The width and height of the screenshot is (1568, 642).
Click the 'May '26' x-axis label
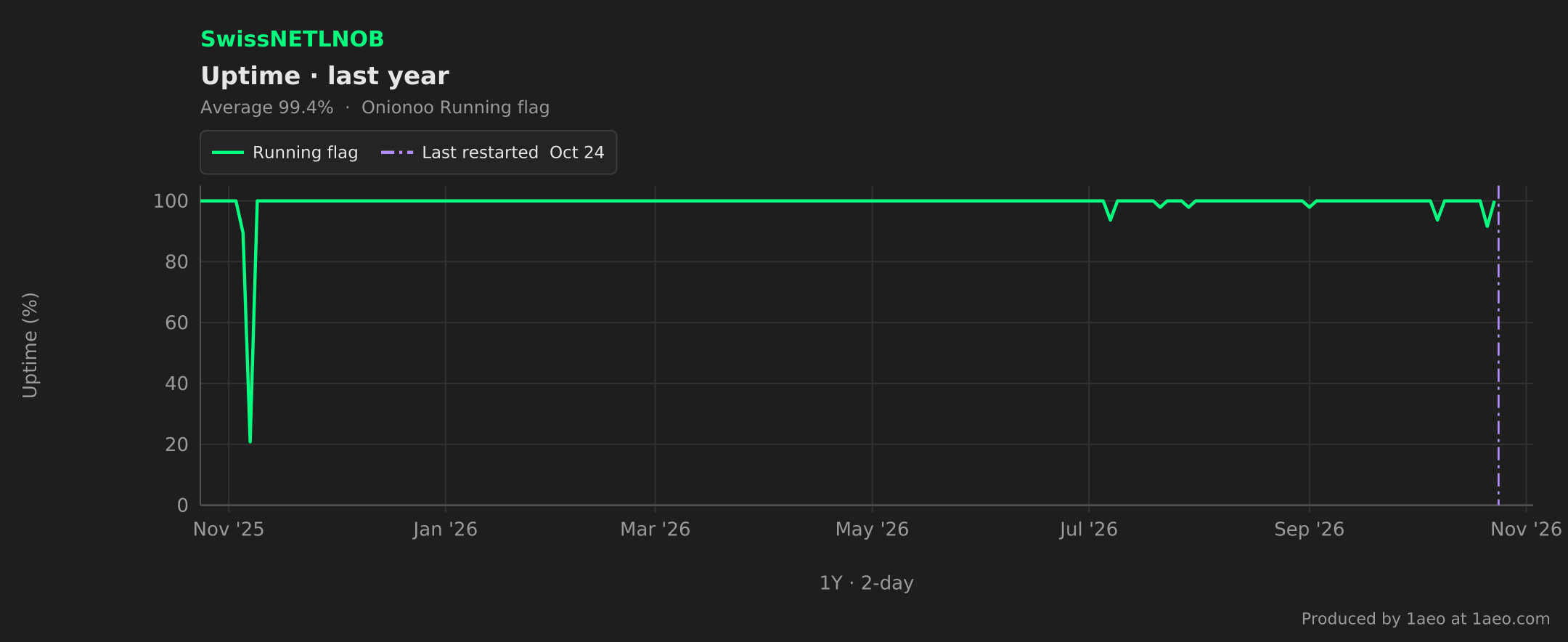[x=872, y=529]
